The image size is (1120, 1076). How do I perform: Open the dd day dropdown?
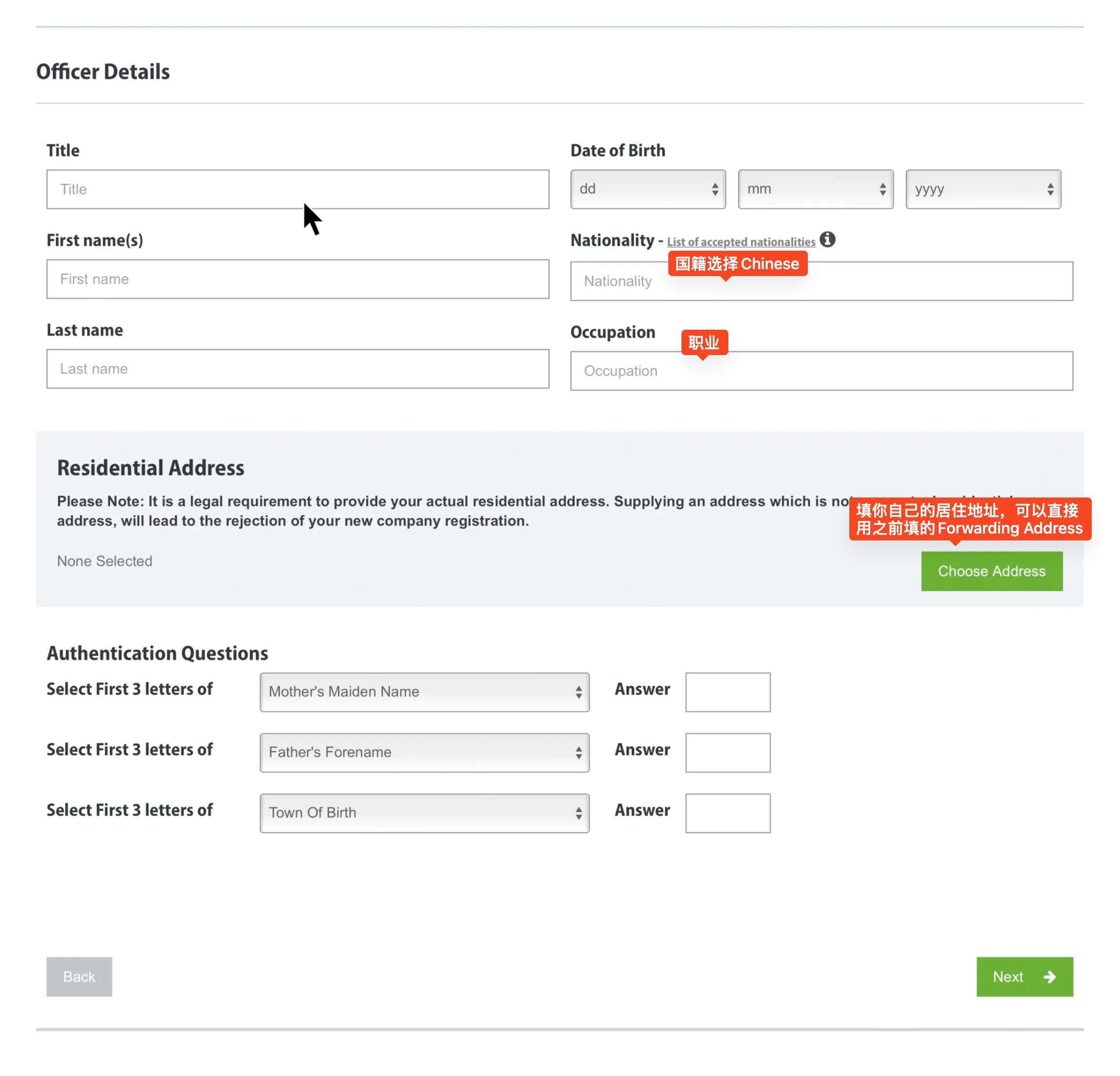[647, 189]
